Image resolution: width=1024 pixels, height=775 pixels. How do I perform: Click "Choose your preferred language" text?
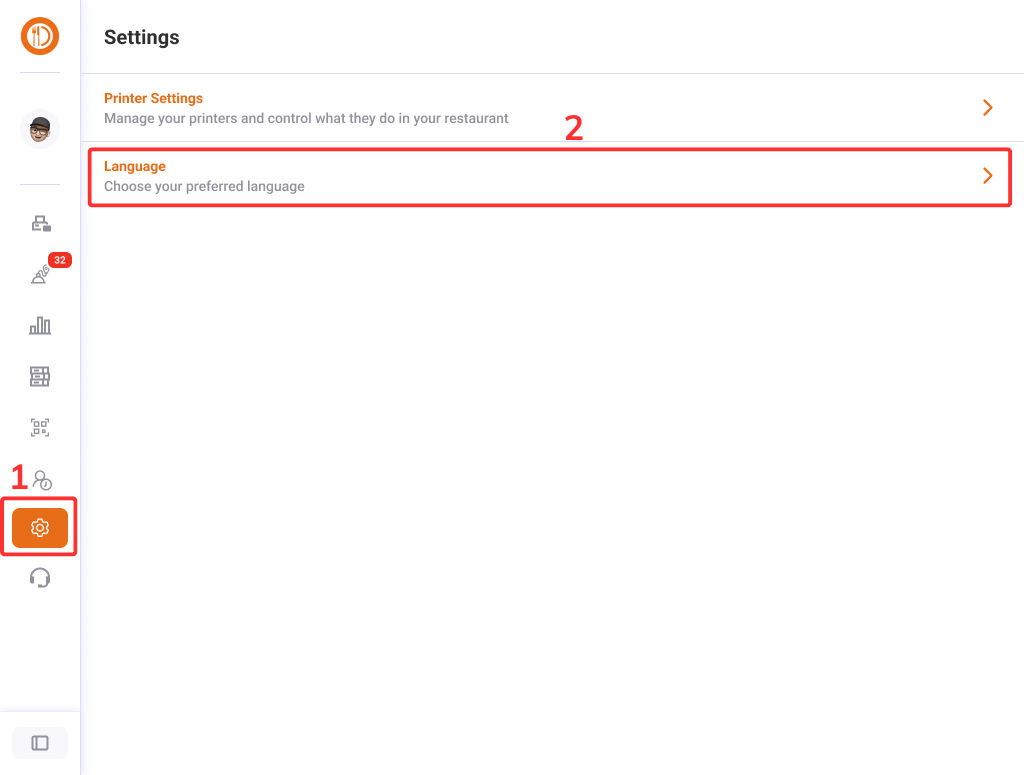[x=204, y=186]
